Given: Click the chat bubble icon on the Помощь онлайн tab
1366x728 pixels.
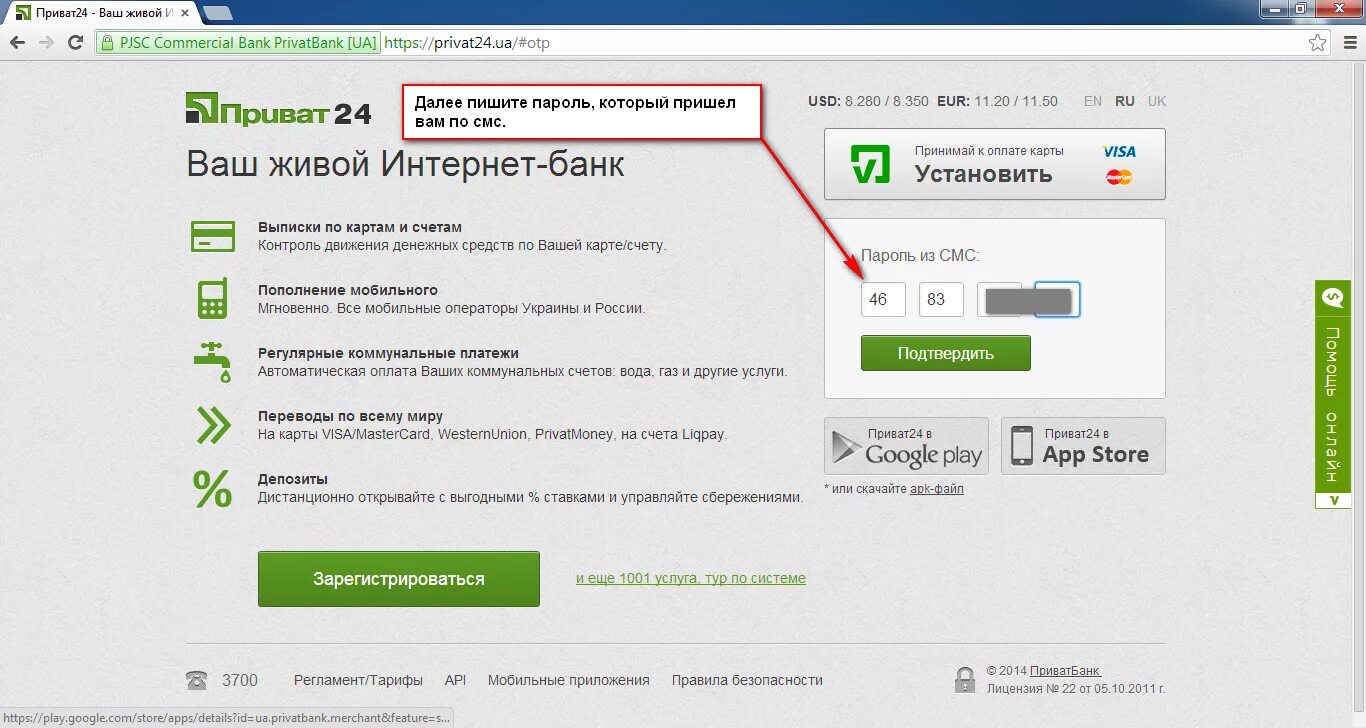Looking at the screenshot, I should [1331, 297].
